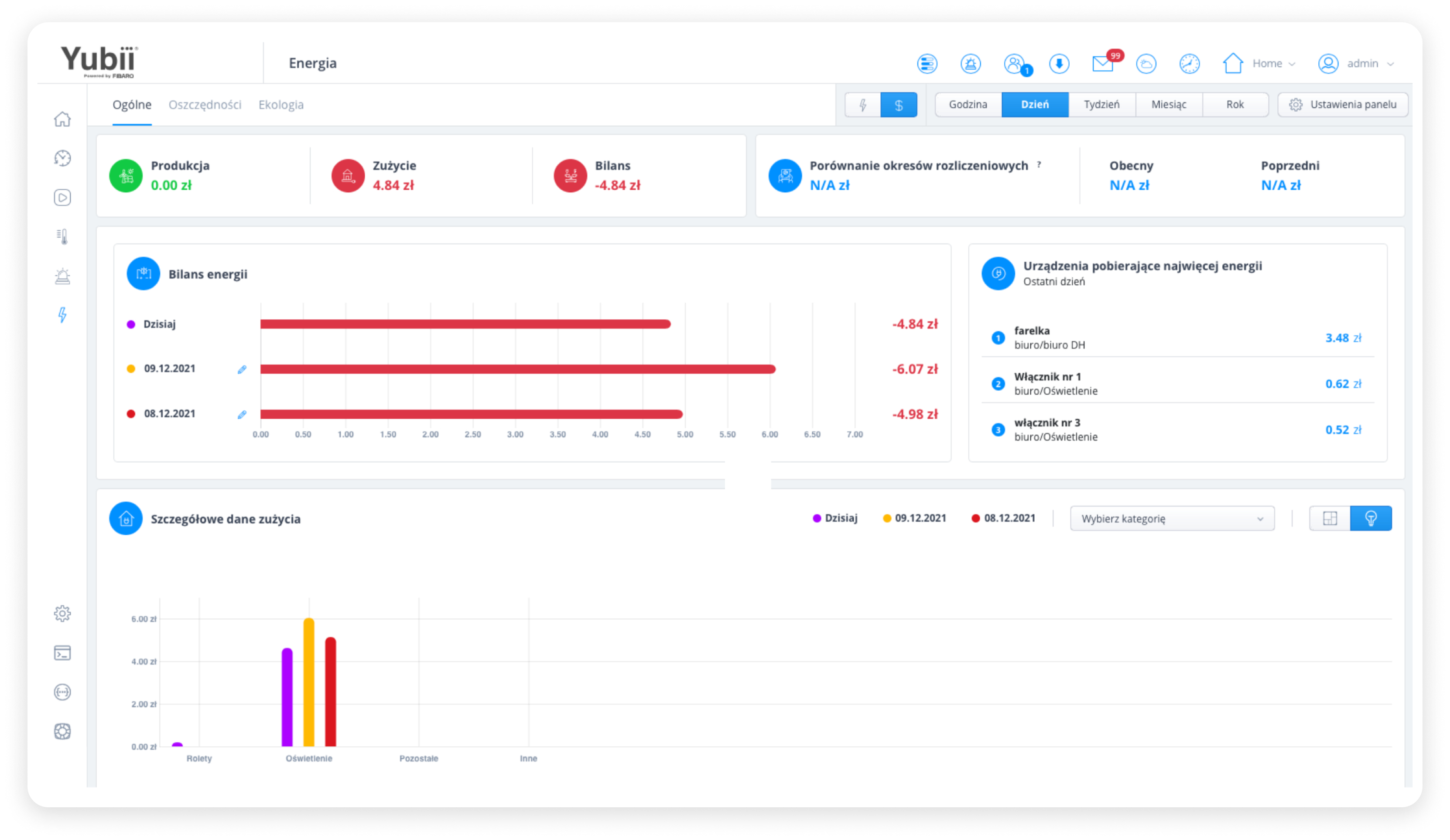Switch units to currency dollar toggle
The width and height of the screenshot is (1450, 840).
point(898,105)
